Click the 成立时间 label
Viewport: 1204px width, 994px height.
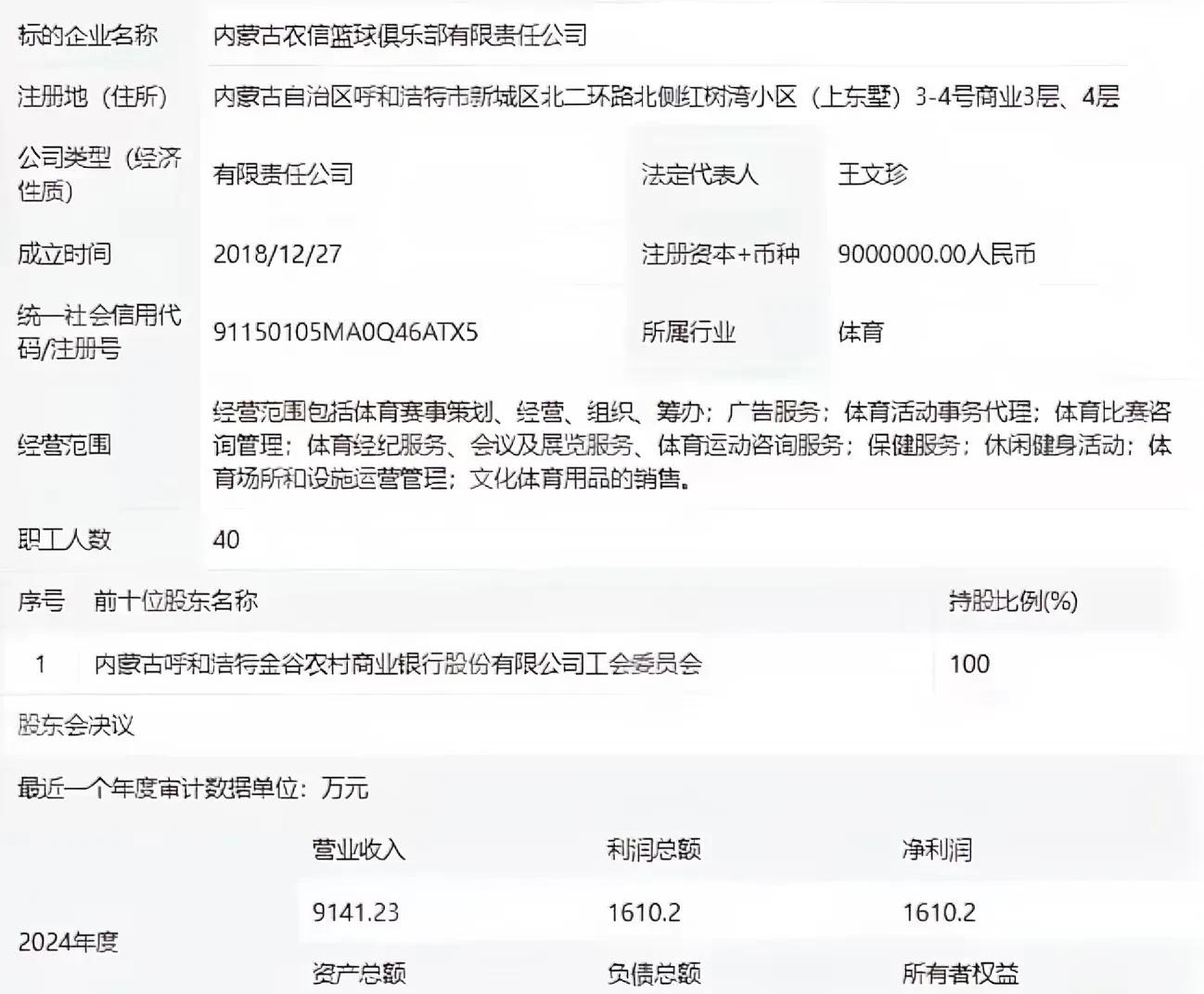pos(64,254)
